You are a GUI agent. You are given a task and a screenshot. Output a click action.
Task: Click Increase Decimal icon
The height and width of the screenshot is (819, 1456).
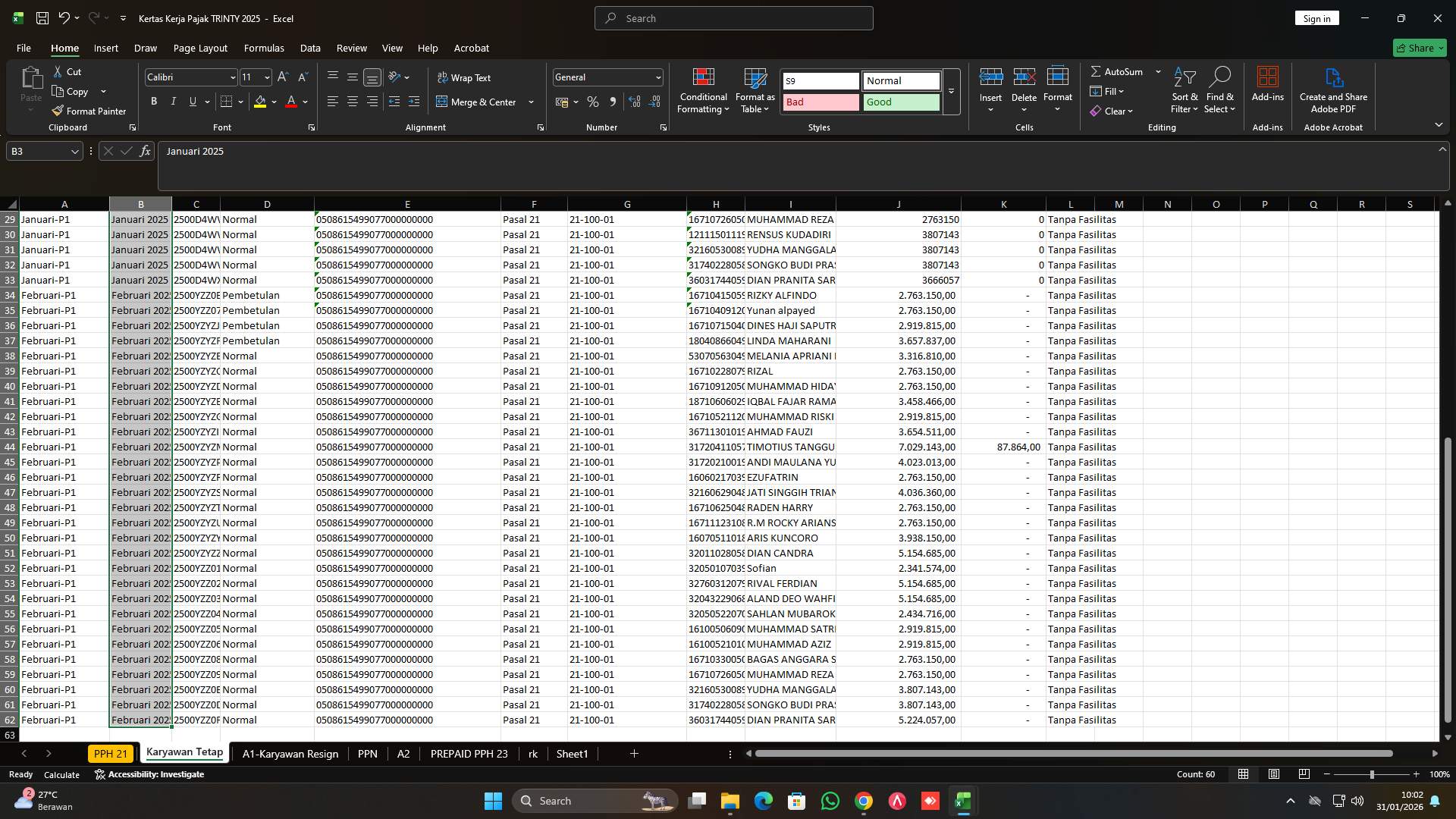click(x=635, y=102)
